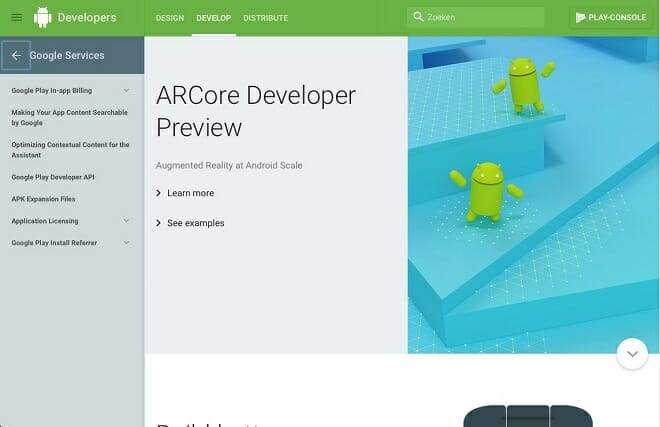Image resolution: width=660 pixels, height=427 pixels.
Task: Click the ARCore Developer Preview heading
Action: point(256,111)
